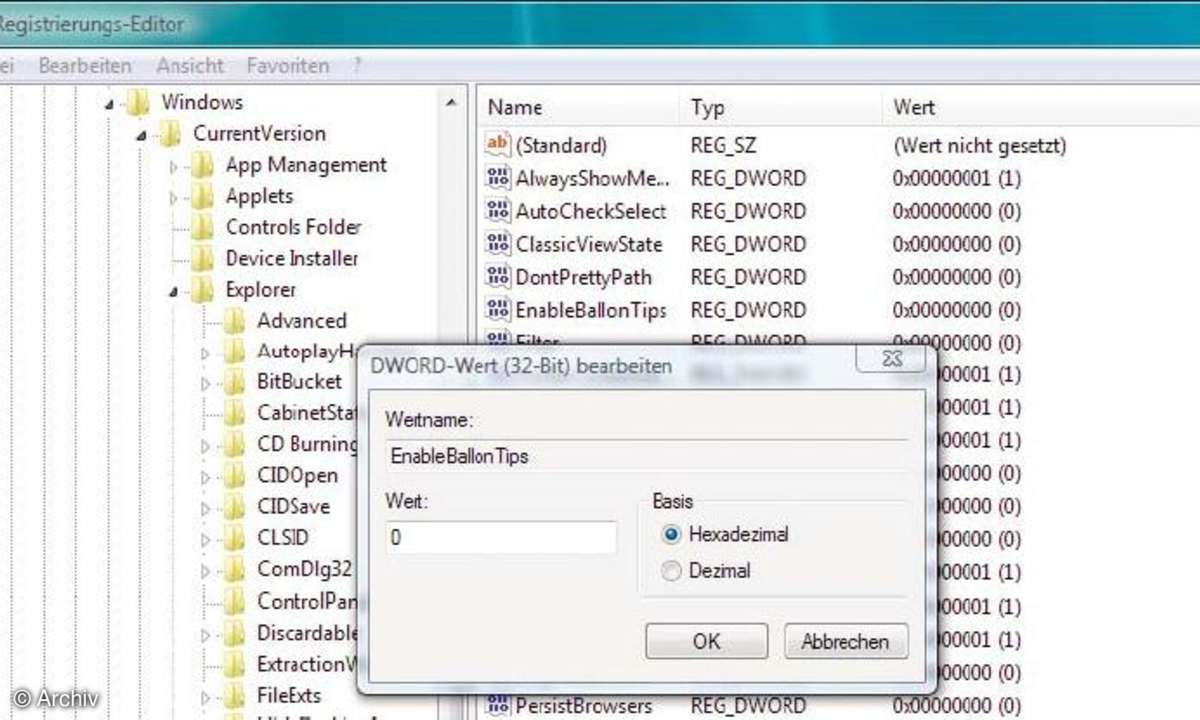Click the CurrentVersion folder icon
The width and height of the screenshot is (1200, 720).
click(x=170, y=133)
